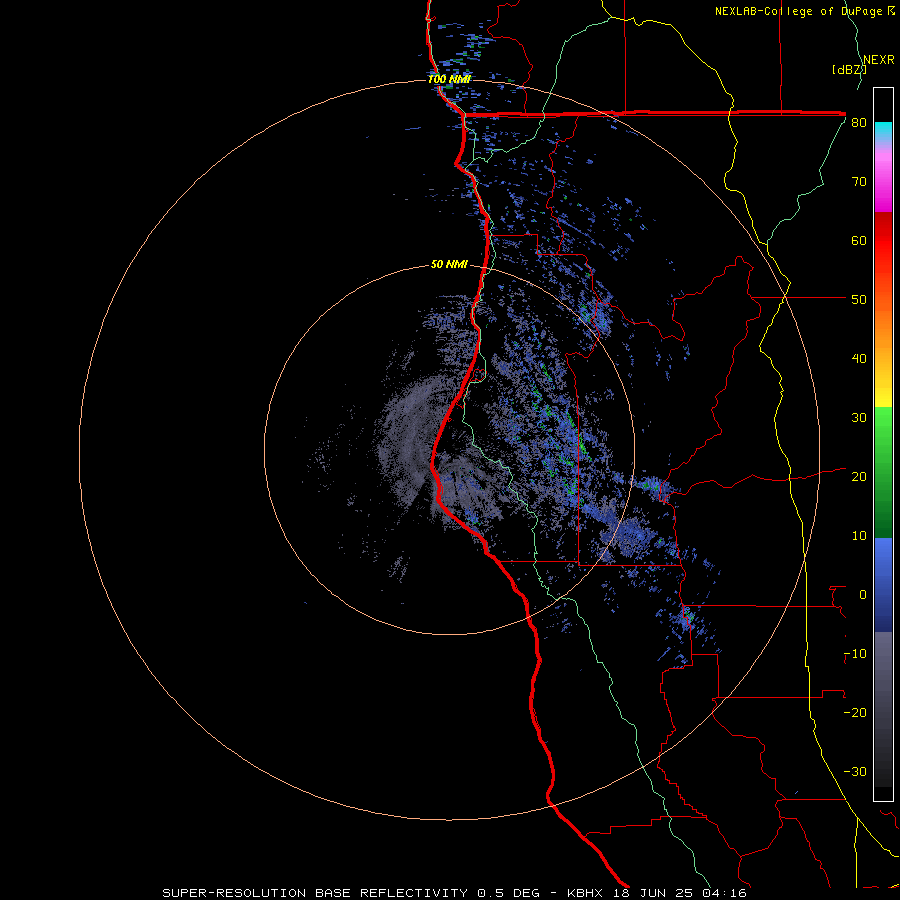Click the "[dBZ]" units label
Image resolution: width=900 pixels, height=900 pixels.
click(x=849, y=70)
